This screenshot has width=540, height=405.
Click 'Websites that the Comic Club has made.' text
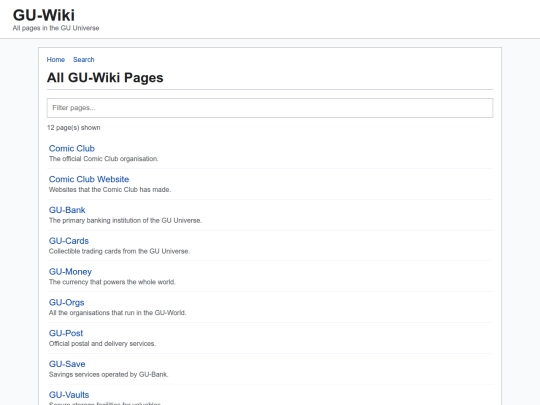[x=110, y=190]
